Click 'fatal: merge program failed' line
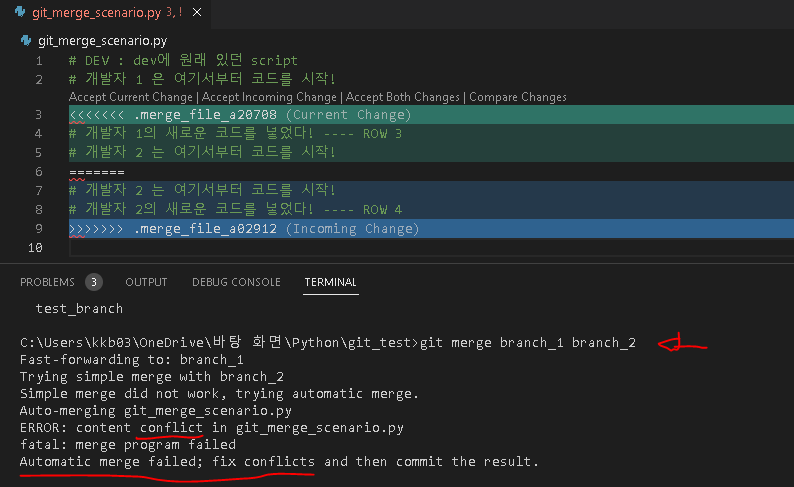The image size is (794, 487). point(128,444)
